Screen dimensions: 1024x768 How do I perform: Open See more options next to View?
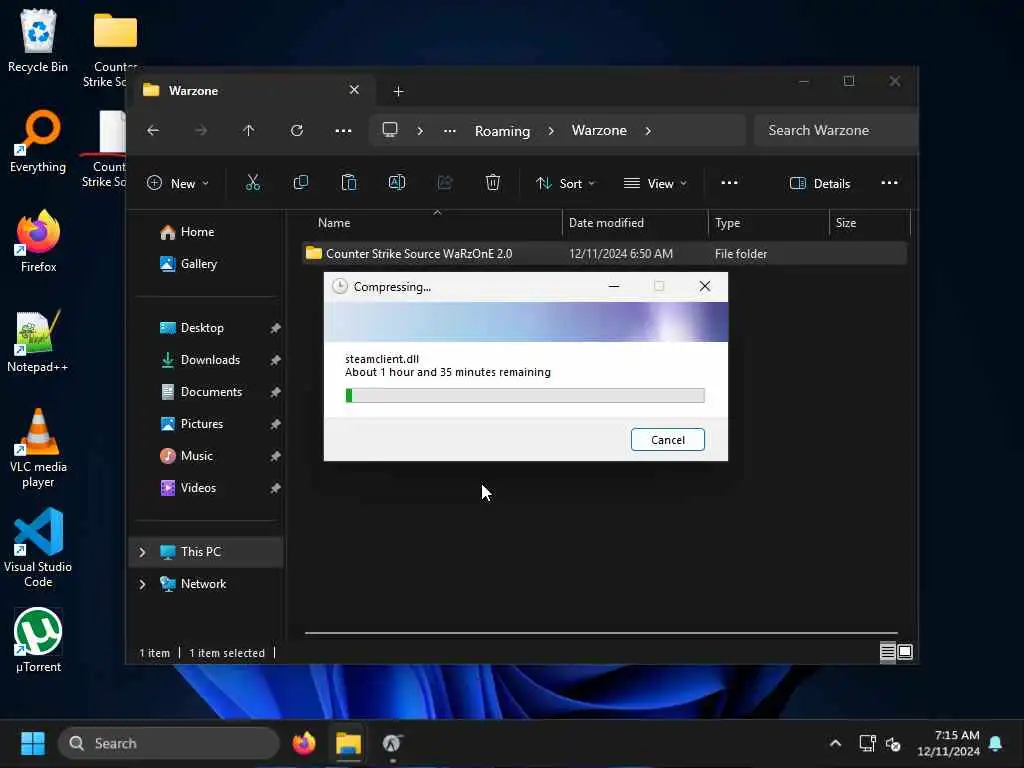pos(729,184)
